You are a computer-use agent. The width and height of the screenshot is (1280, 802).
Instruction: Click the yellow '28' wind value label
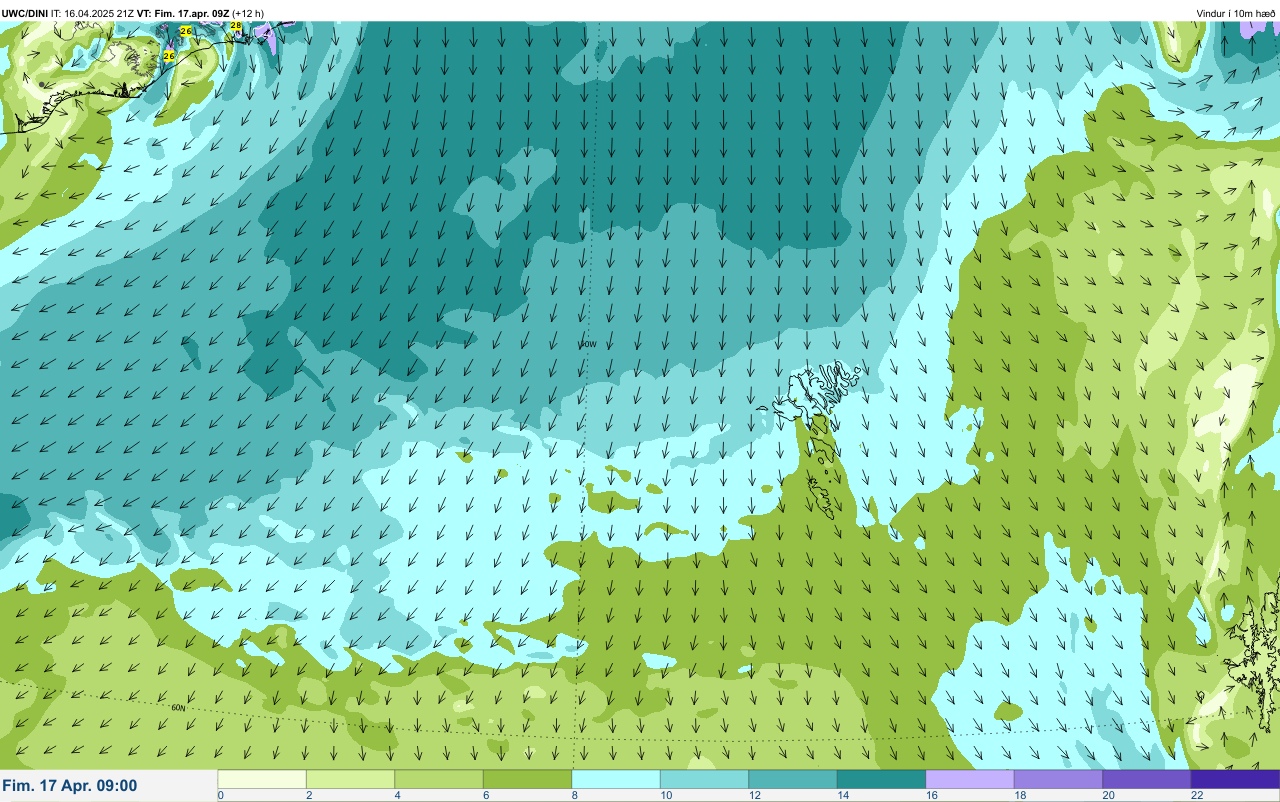[236, 25]
